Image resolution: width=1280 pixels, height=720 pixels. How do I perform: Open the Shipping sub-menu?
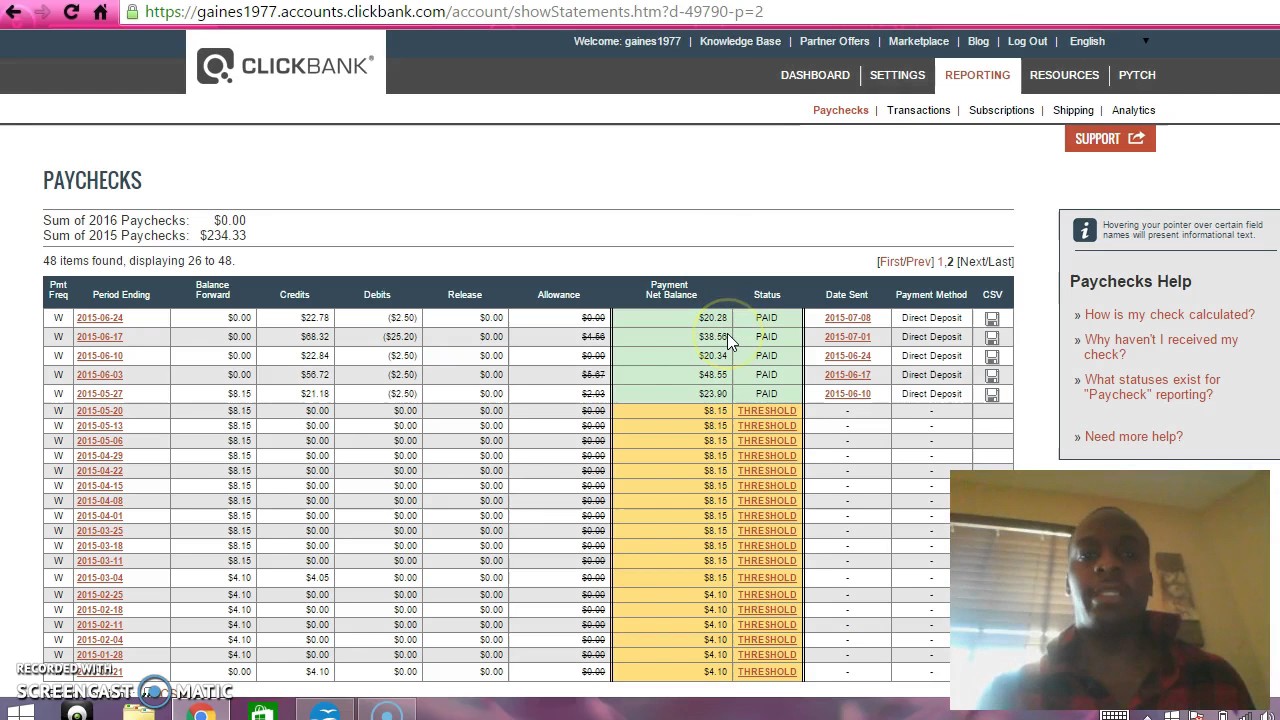coord(1073,110)
